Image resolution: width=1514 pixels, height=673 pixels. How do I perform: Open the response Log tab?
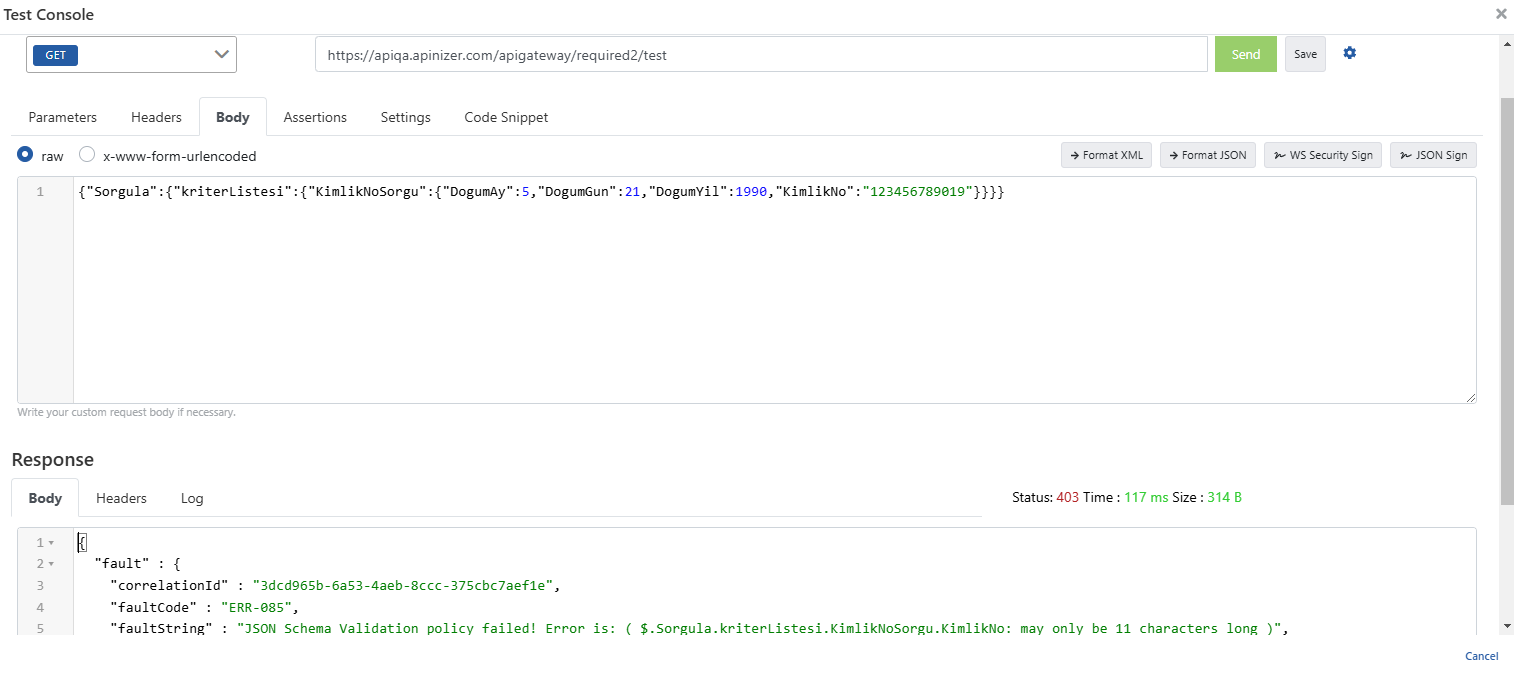pos(191,498)
